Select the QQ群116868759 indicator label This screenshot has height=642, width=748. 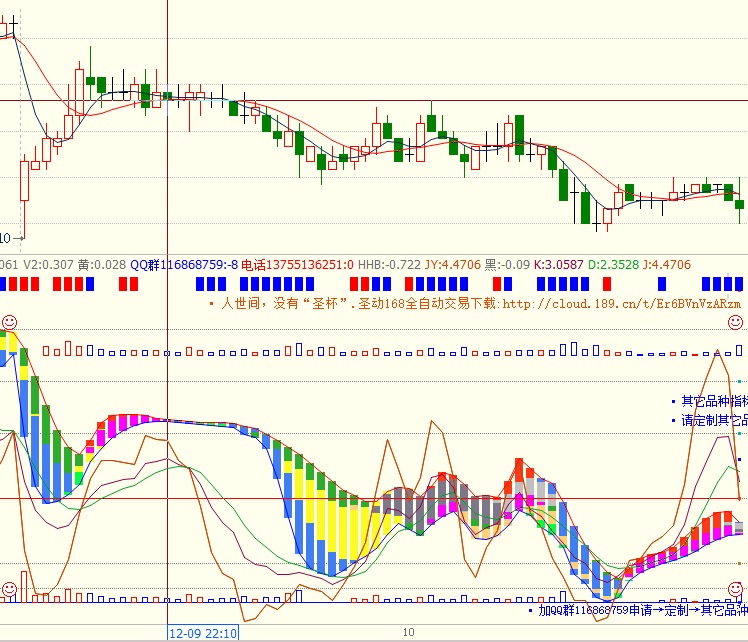[184, 265]
